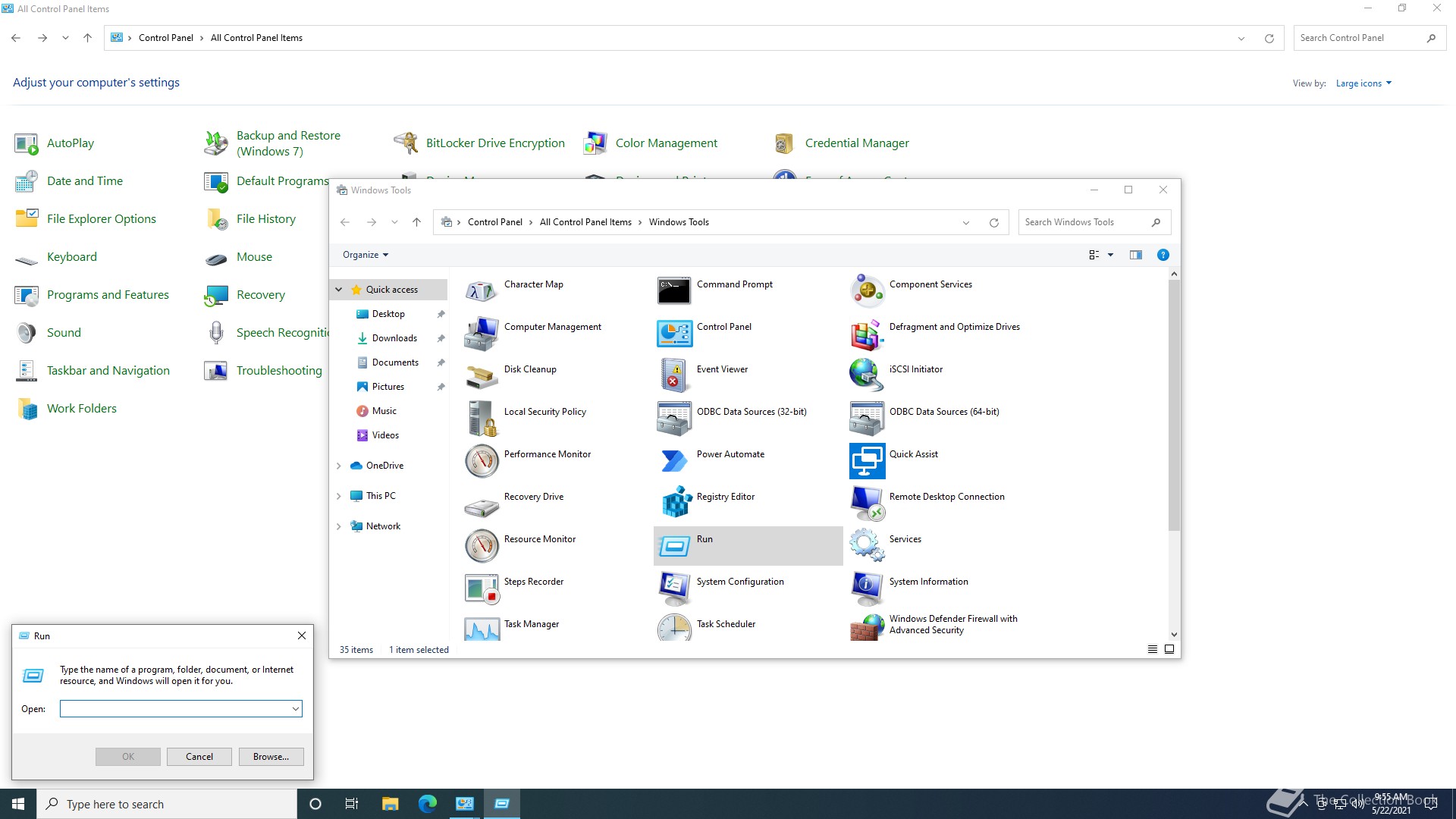Open the Component Services icon
The image size is (1456, 819).
click(867, 290)
